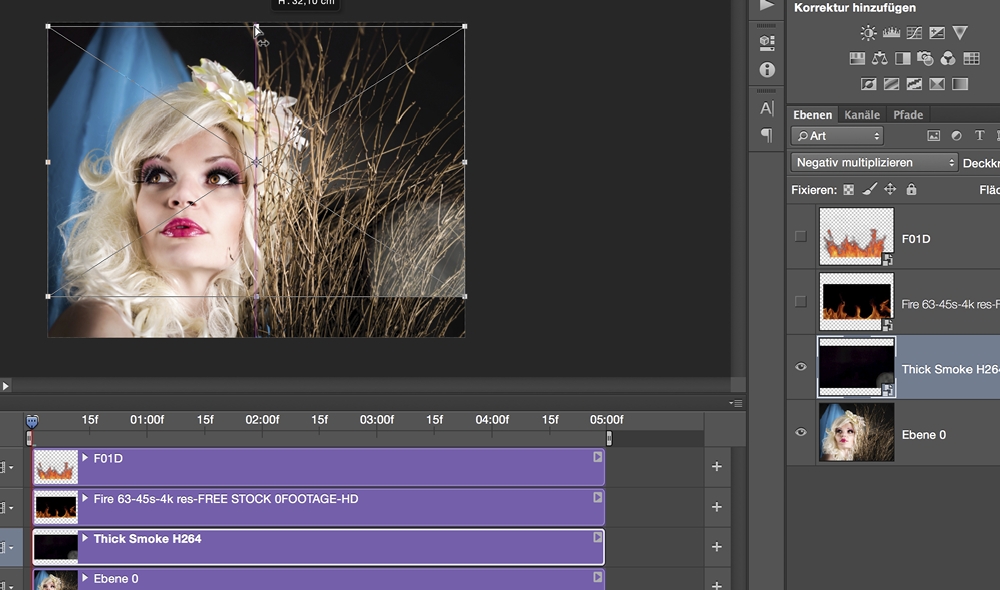1000x590 pixels.
Task: Click the lock-all padlock icon next to Fixieren
Action: (x=911, y=189)
